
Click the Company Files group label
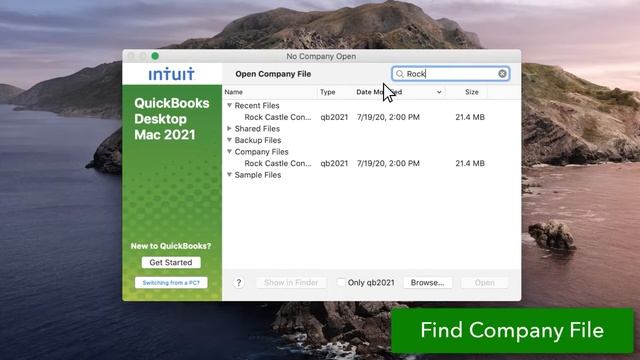click(x=261, y=151)
